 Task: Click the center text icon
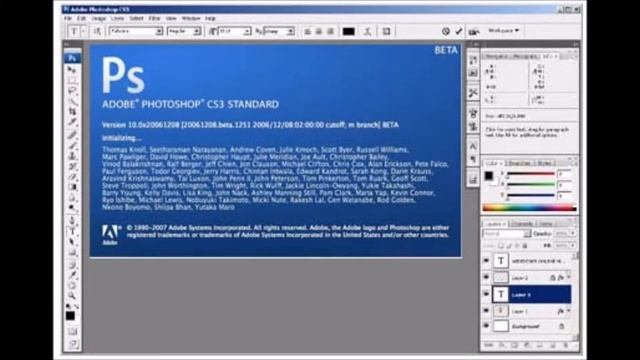pyautogui.click(x=319, y=31)
